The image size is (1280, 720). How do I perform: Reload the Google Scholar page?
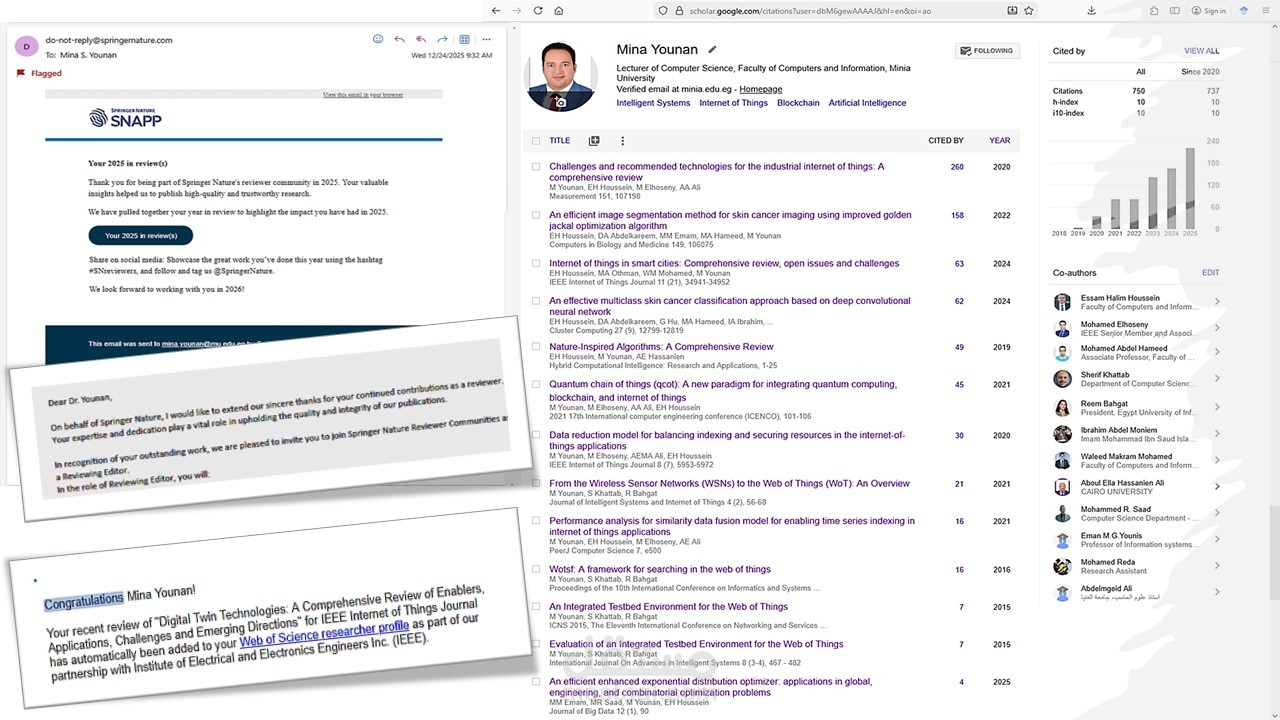538,10
